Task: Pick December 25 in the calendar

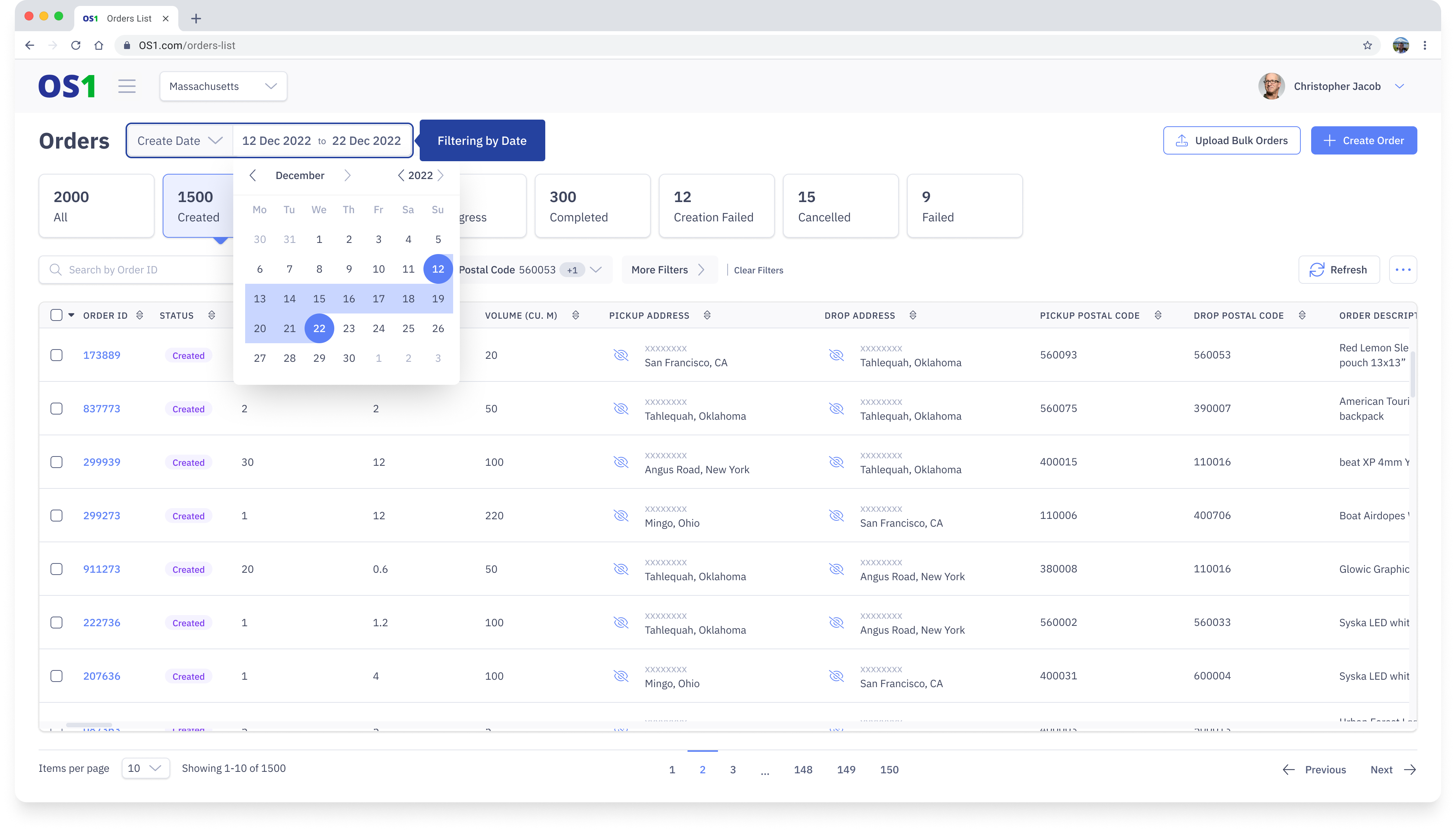Action: click(408, 329)
